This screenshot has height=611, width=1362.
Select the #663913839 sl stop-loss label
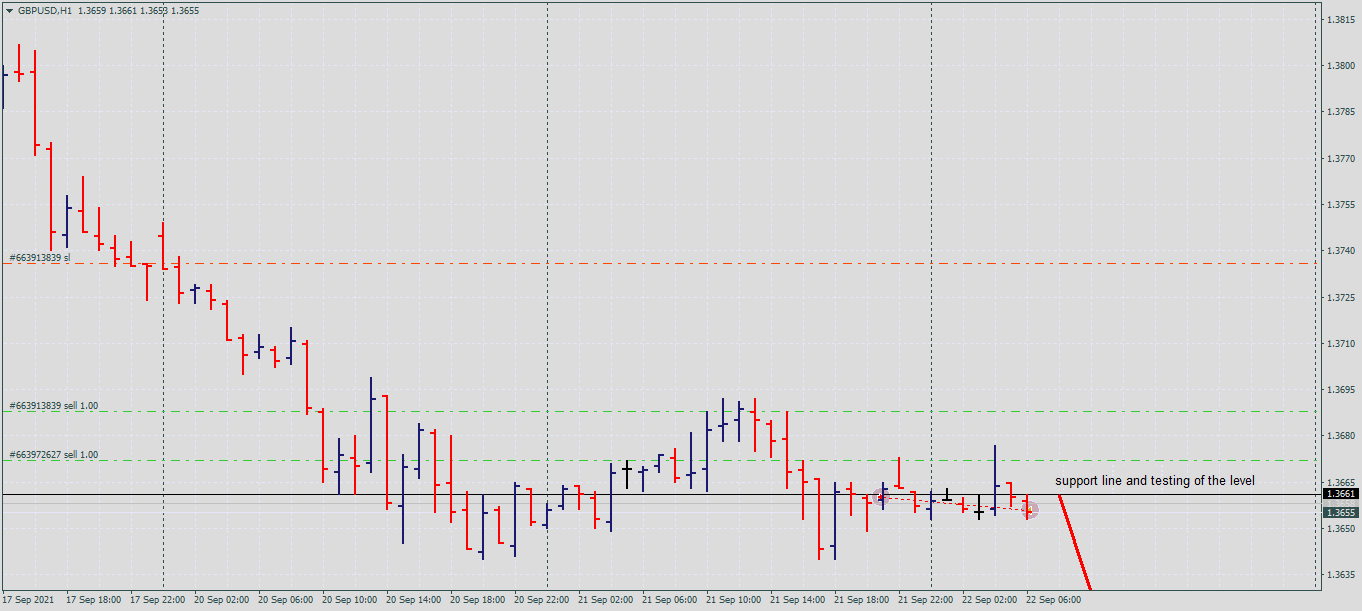pos(40,258)
